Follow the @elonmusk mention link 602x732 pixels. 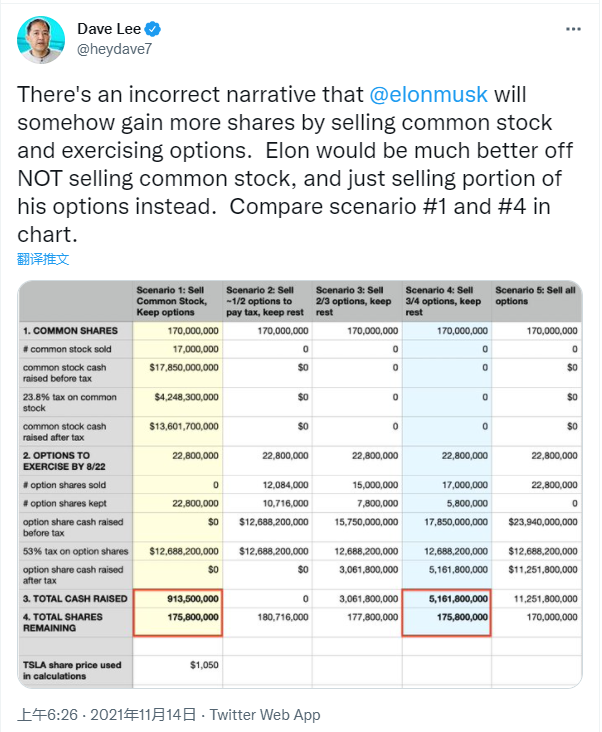pos(428,95)
